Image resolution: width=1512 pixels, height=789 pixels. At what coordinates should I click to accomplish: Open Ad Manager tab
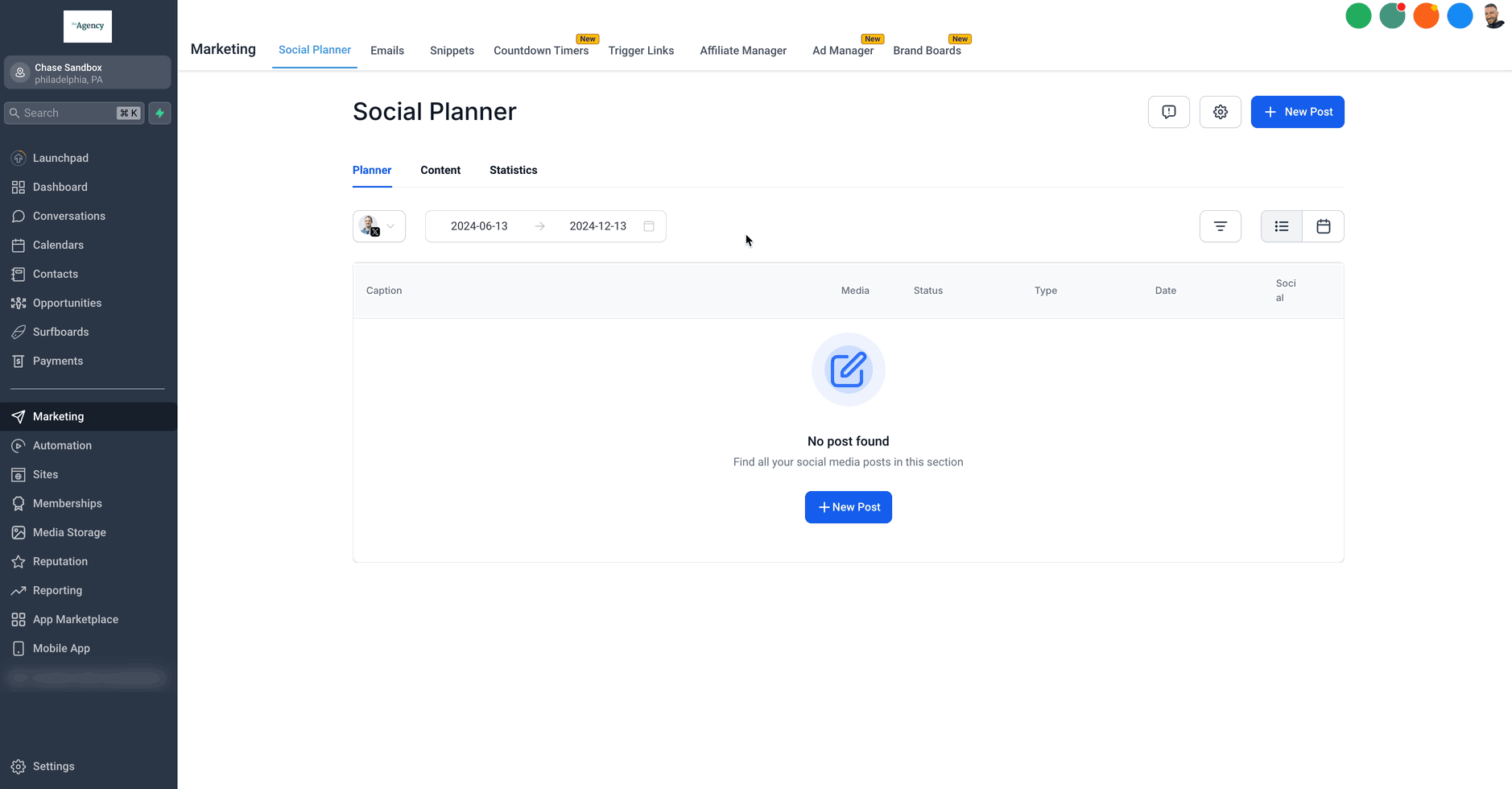pyautogui.click(x=843, y=51)
